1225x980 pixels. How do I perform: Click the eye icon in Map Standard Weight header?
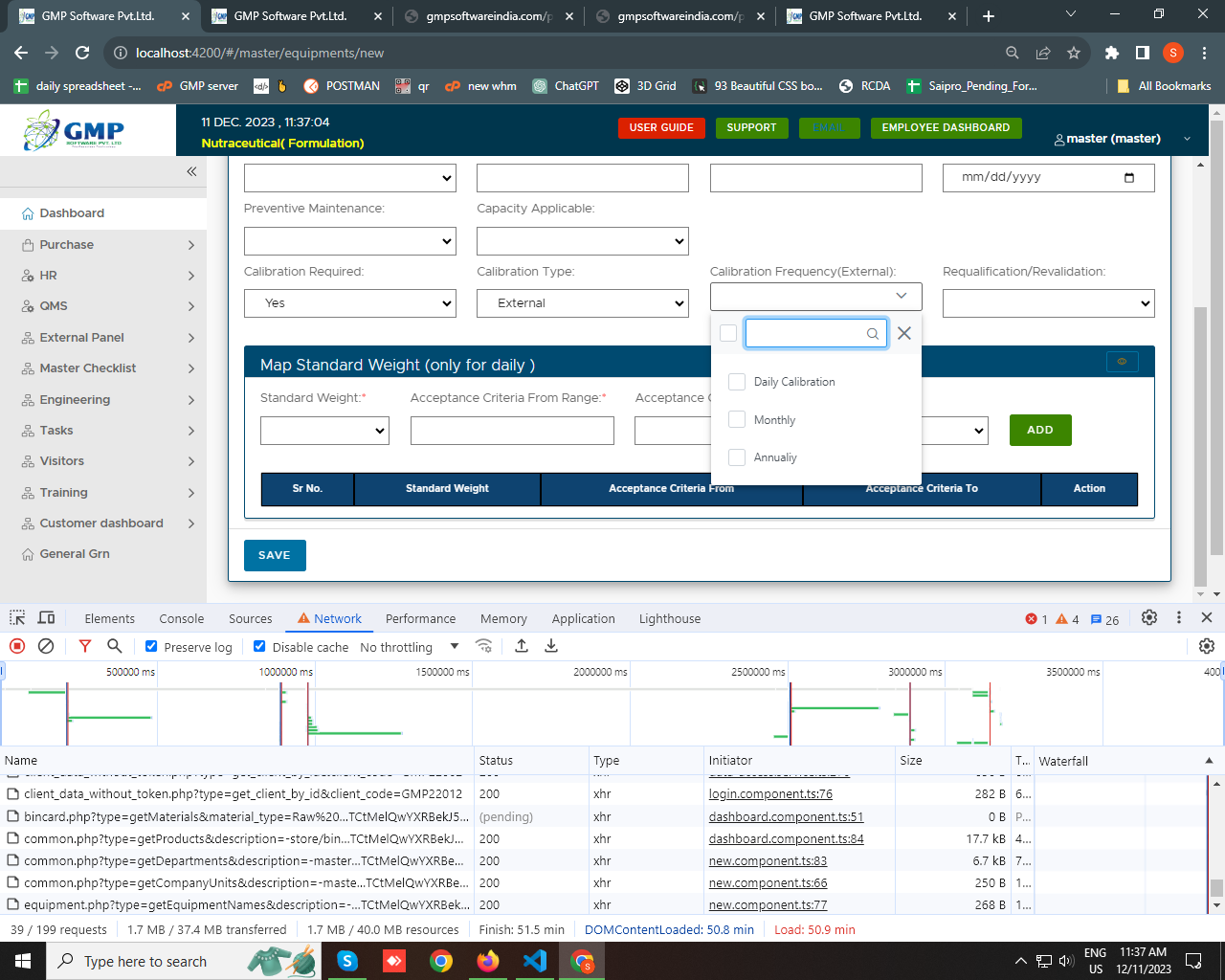coord(1122,361)
